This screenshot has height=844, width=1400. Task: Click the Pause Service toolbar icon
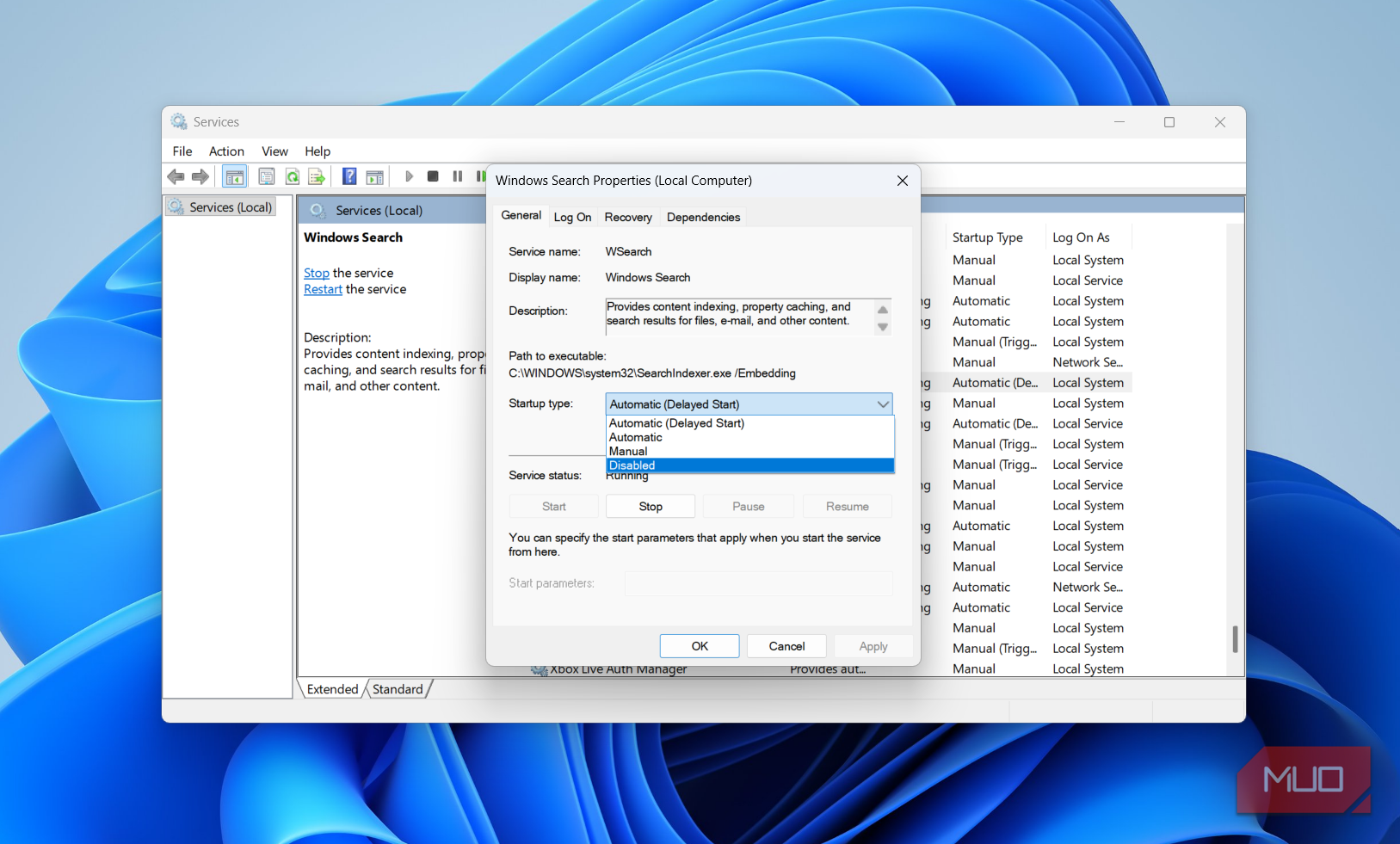pyautogui.click(x=458, y=176)
